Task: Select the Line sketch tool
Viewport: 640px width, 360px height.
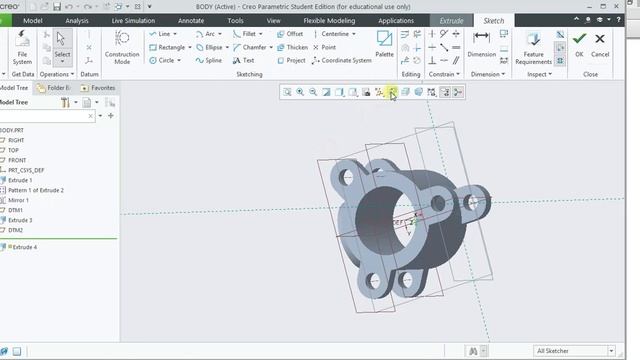Action: click(x=160, y=34)
